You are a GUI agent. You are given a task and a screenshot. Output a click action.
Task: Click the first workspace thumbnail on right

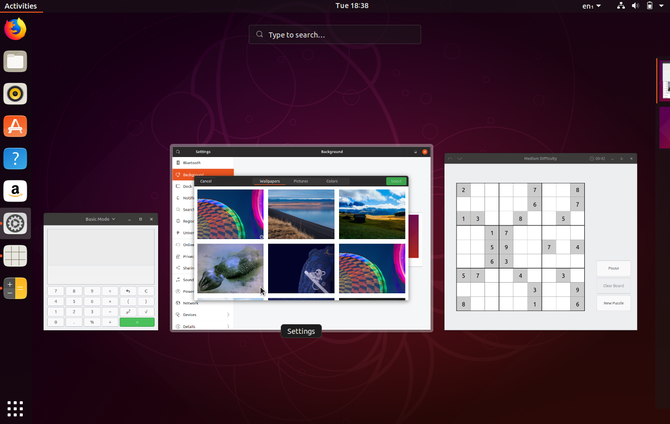click(664, 80)
